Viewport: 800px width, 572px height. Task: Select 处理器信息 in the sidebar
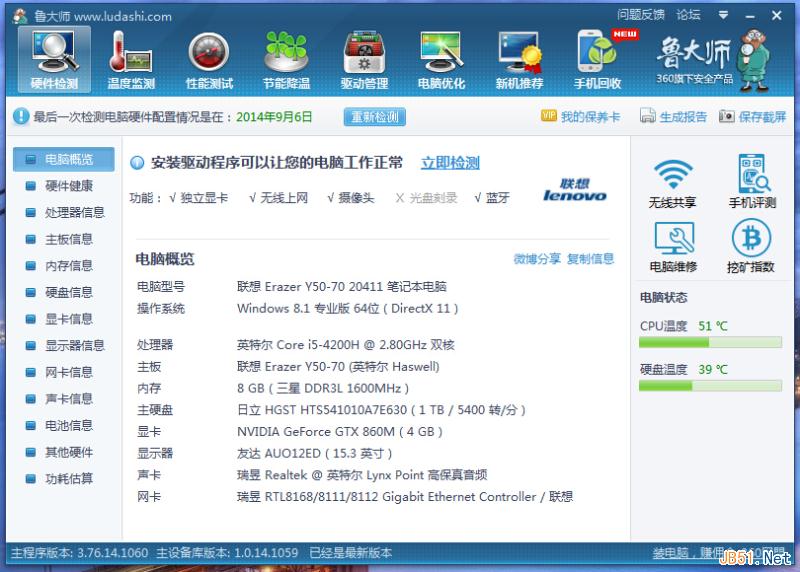pyautogui.click(x=63, y=212)
